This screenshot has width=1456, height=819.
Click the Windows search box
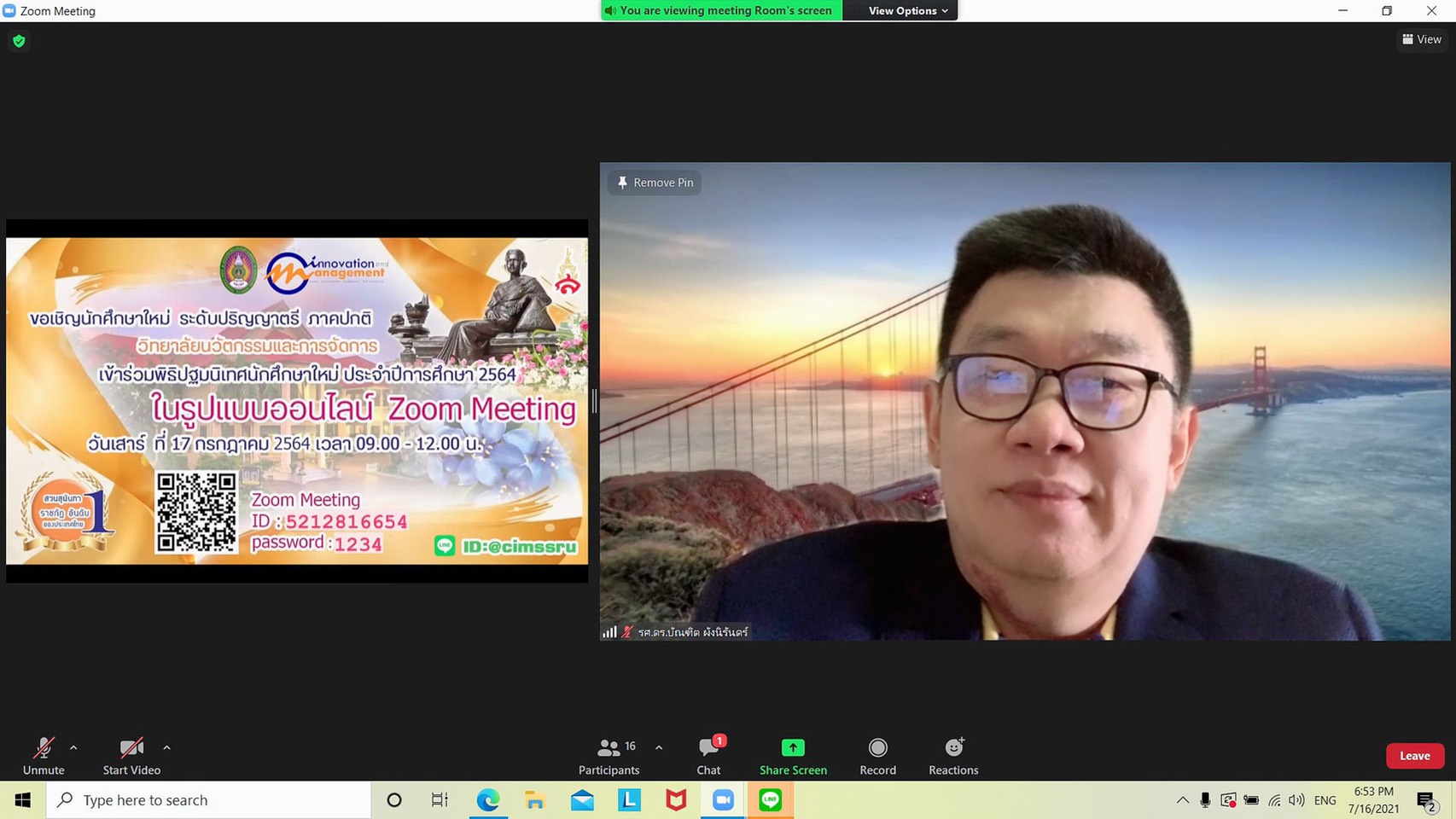tap(209, 800)
